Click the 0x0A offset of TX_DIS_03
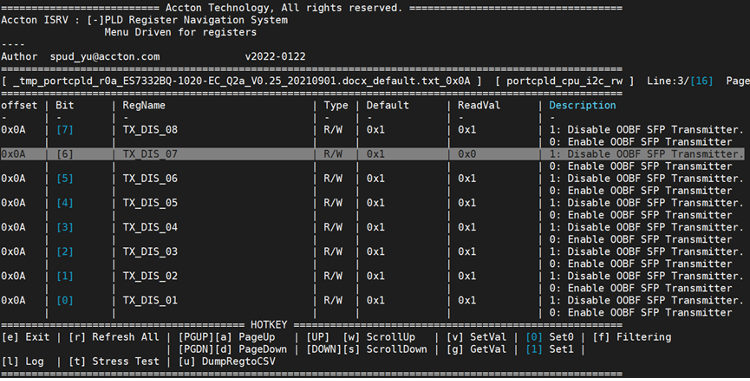This screenshot has width=750, height=381. [x=13, y=252]
